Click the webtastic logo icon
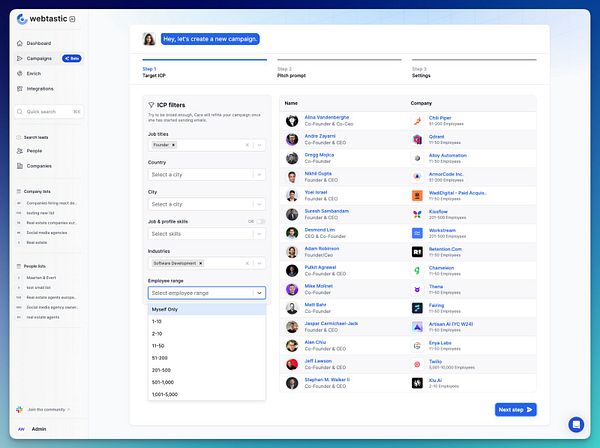This screenshot has width=600, height=448. coord(22,19)
